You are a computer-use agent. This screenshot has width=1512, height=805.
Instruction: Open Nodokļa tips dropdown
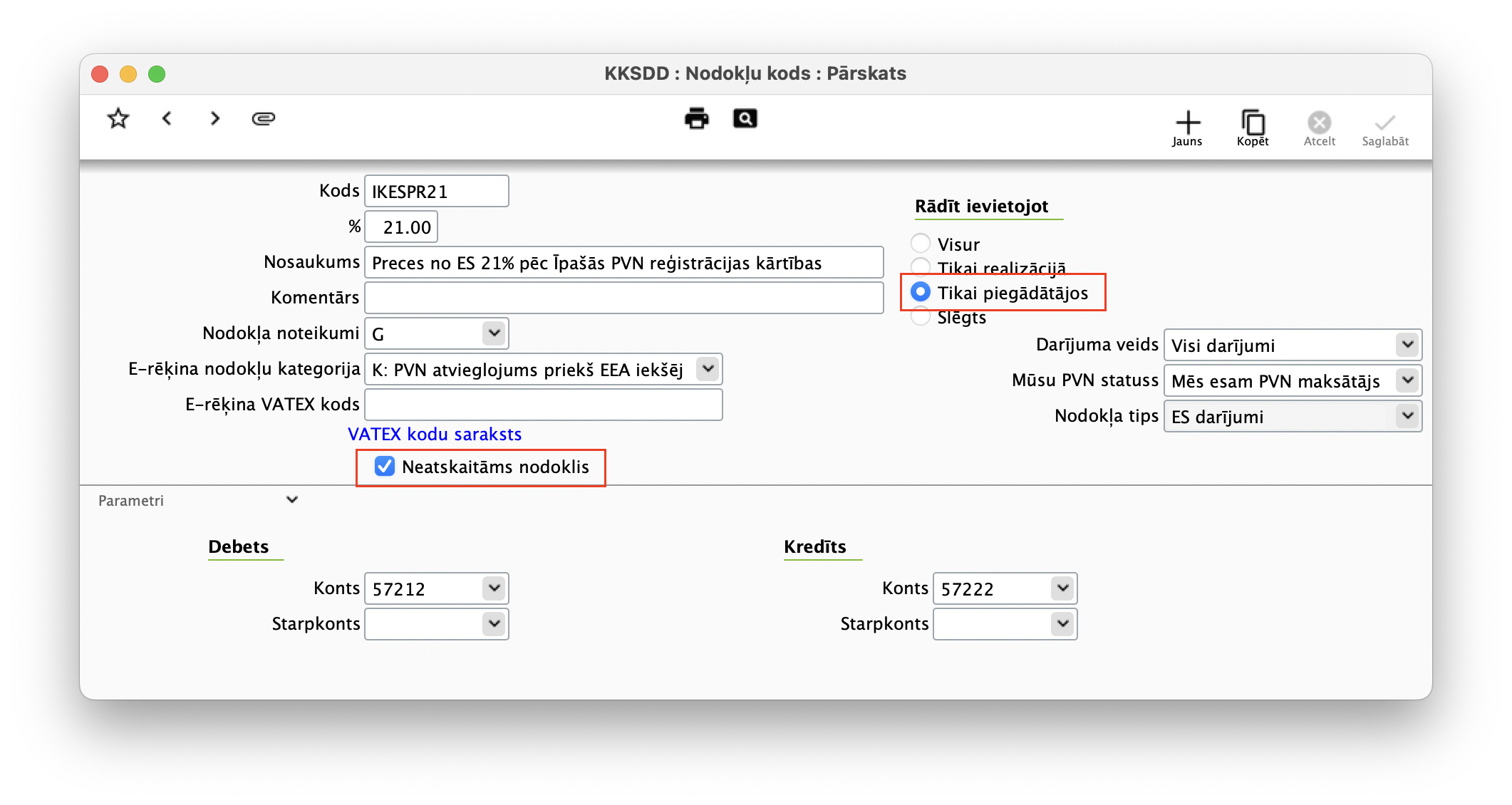pos(1407,416)
